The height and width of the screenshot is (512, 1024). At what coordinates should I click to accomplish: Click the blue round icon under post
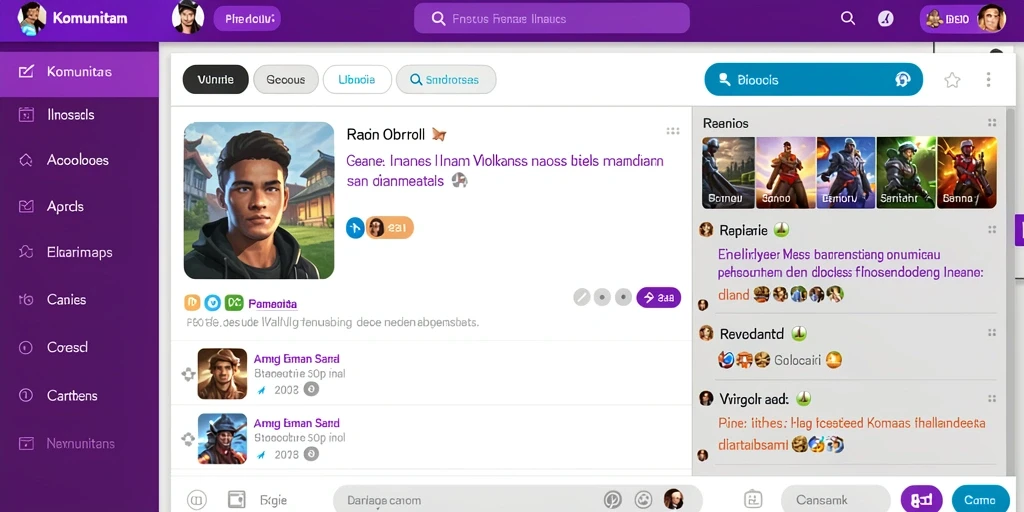click(x=355, y=227)
